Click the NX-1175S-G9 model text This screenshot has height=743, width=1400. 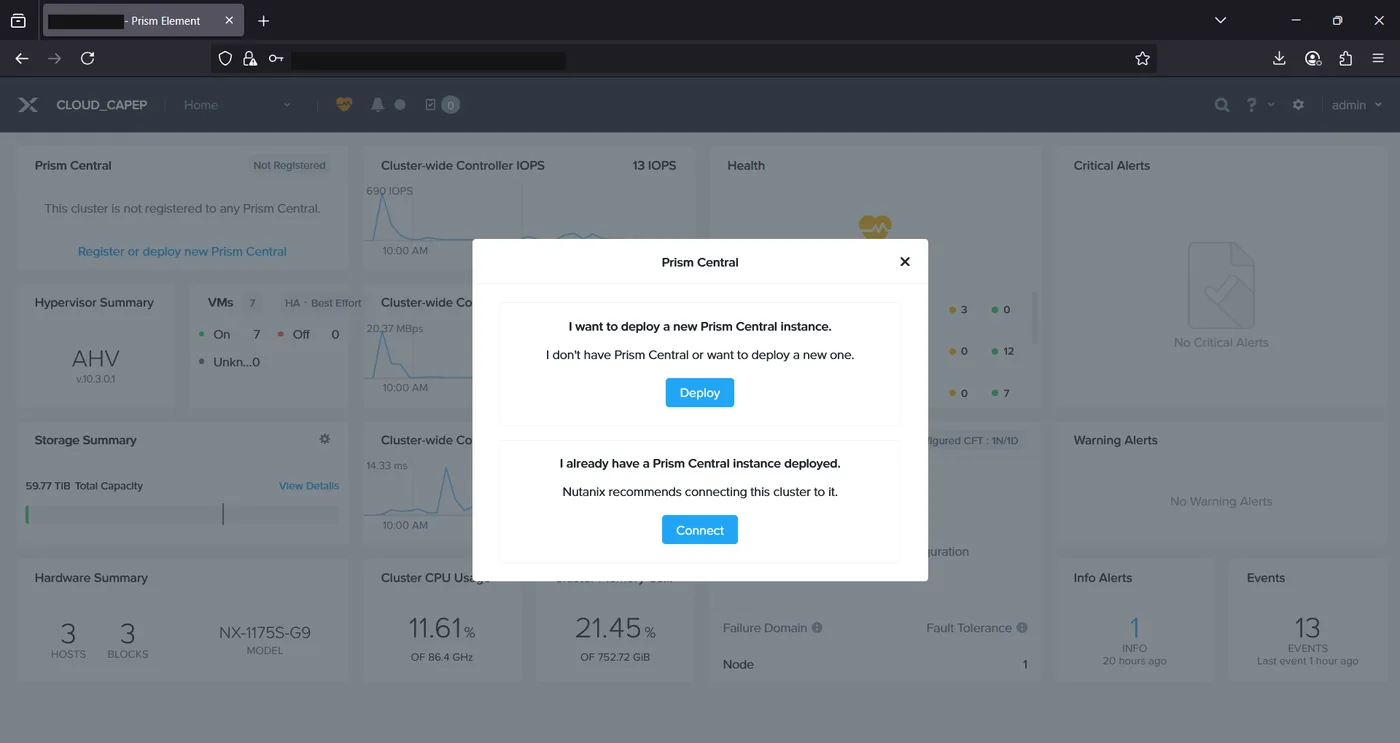[x=265, y=632]
